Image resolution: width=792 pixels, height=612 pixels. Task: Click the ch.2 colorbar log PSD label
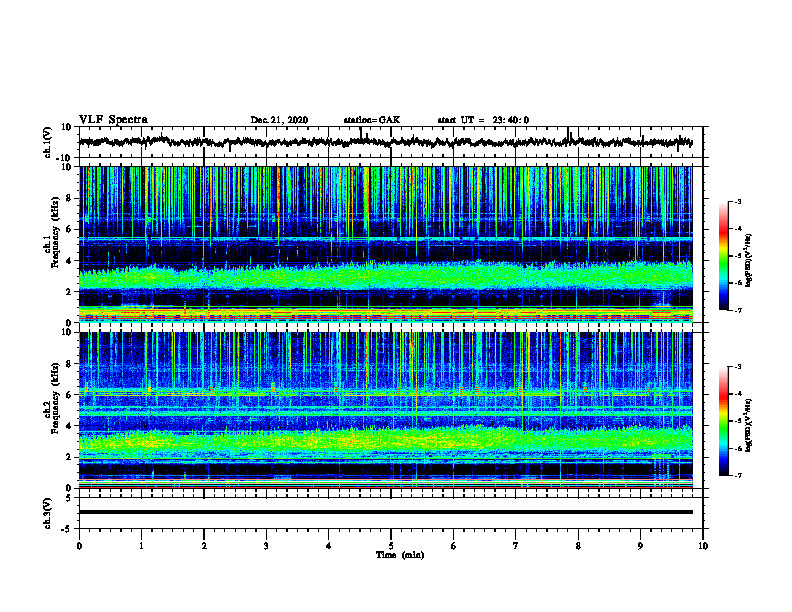point(749,424)
